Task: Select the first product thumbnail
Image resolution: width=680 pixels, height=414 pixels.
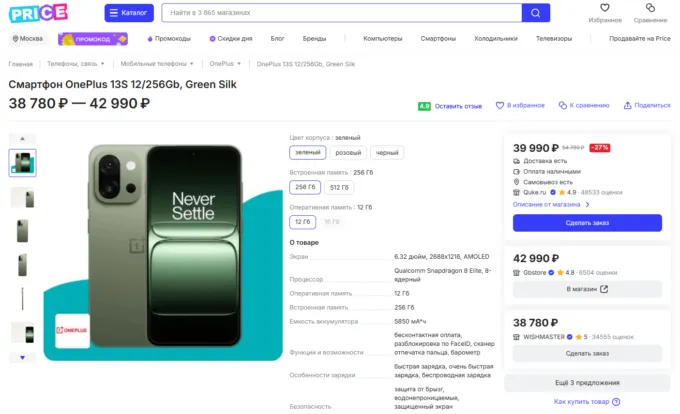Action: [x=23, y=163]
